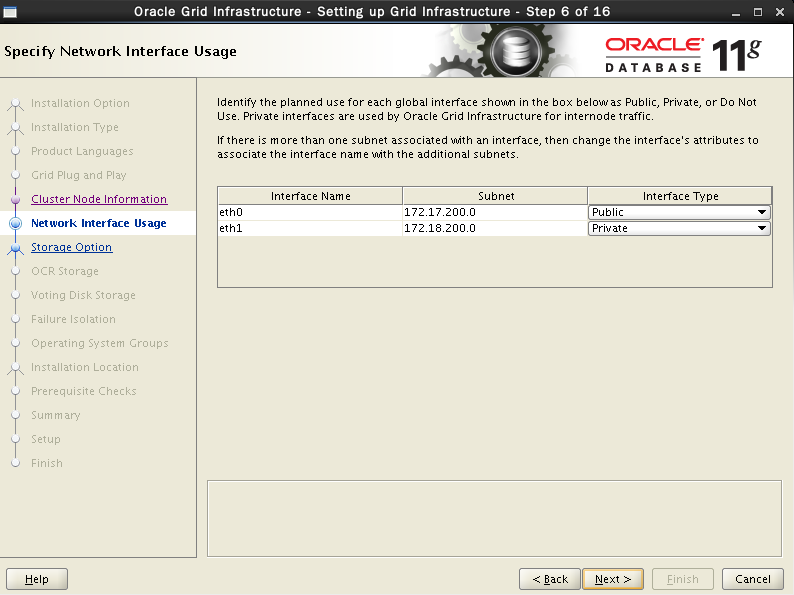Jump to the Storage Option step
The height and width of the screenshot is (595, 794).
[x=71, y=247]
